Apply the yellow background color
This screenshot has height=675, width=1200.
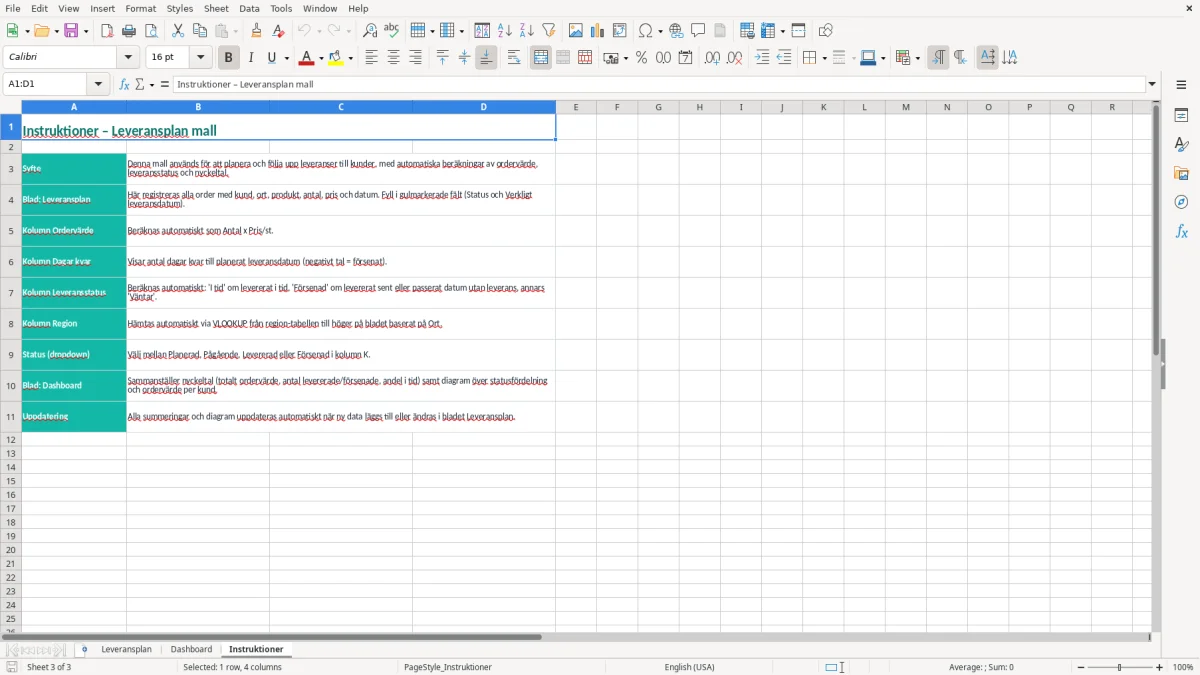[x=337, y=58]
